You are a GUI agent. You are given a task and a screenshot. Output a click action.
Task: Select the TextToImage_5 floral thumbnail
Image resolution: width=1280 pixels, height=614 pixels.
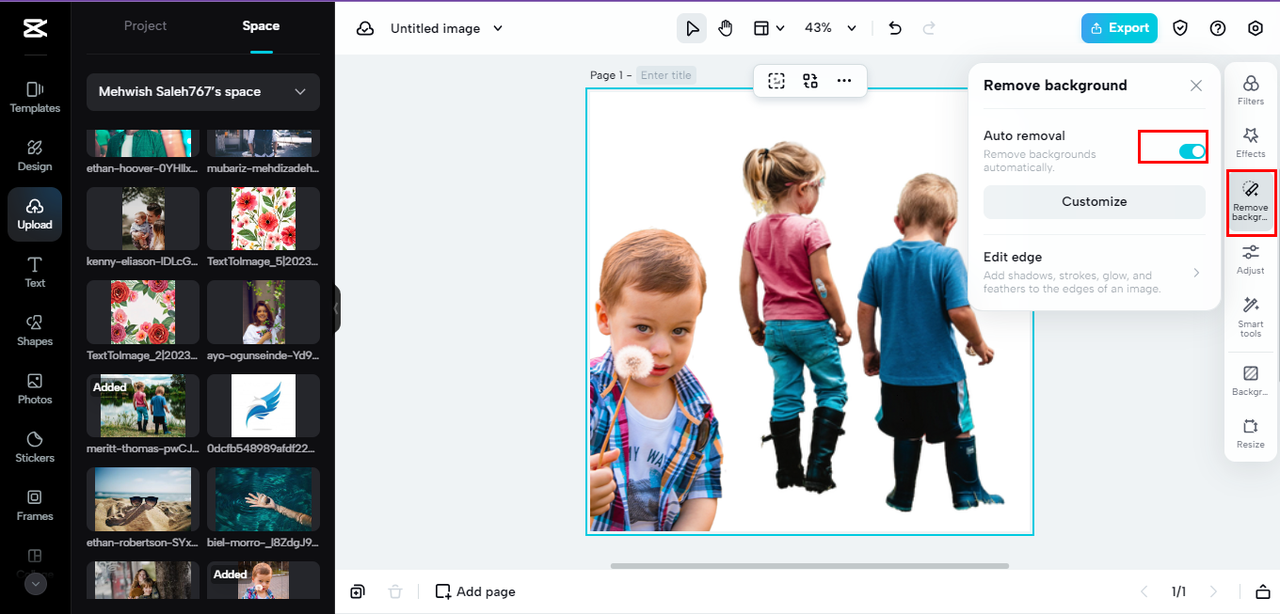pyautogui.click(x=263, y=218)
